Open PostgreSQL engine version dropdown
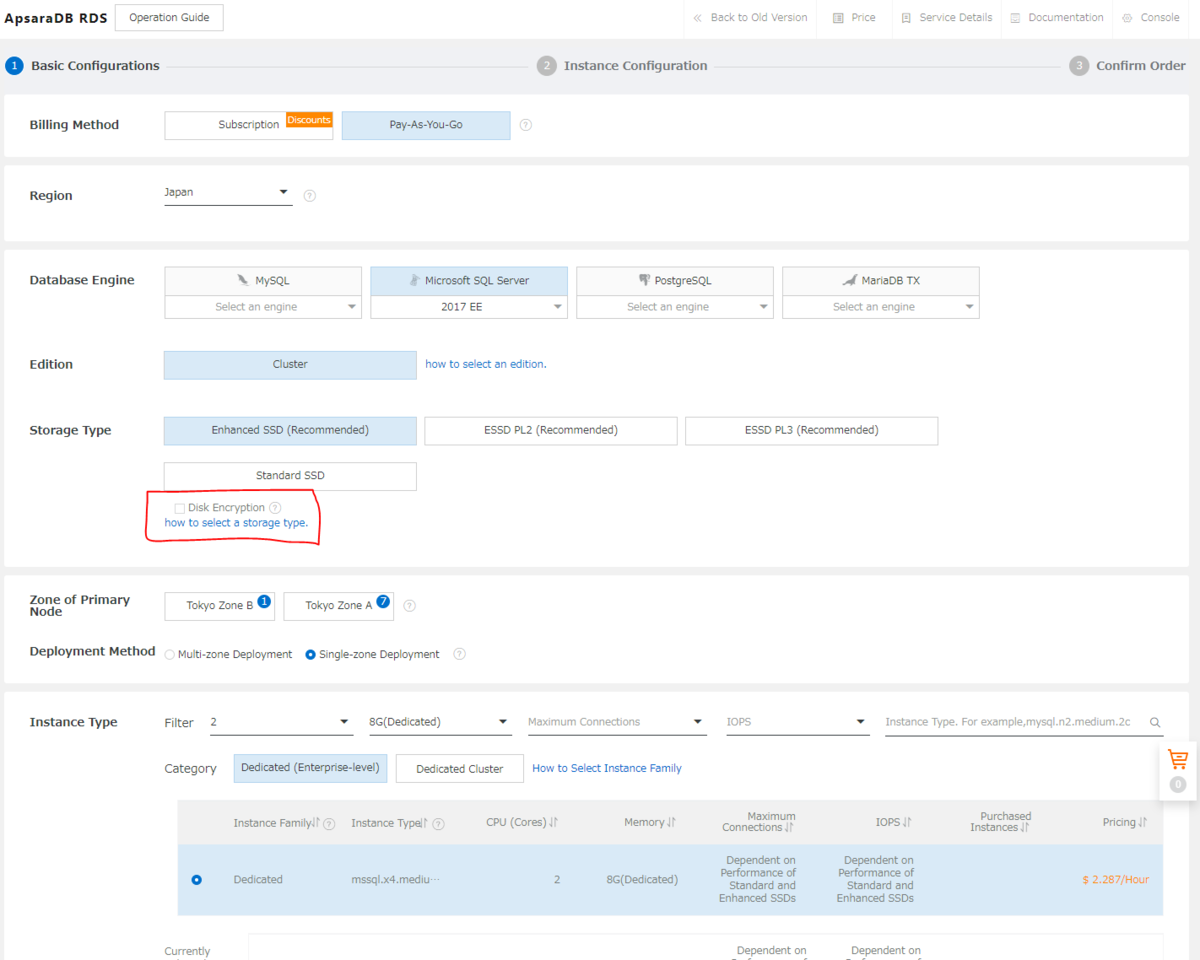1200x960 pixels. 675,307
